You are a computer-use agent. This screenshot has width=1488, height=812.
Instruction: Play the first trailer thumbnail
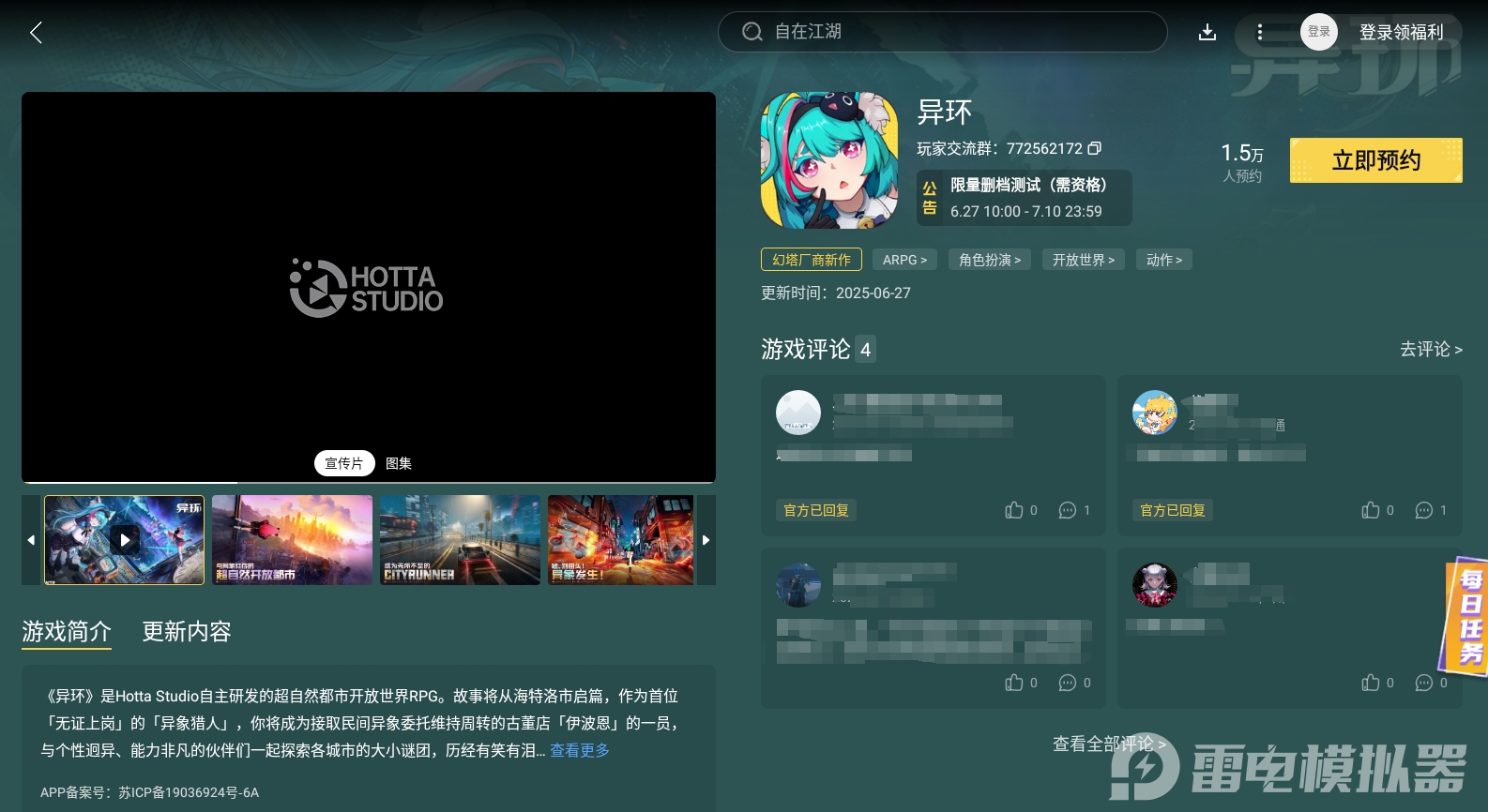pyautogui.click(x=124, y=540)
